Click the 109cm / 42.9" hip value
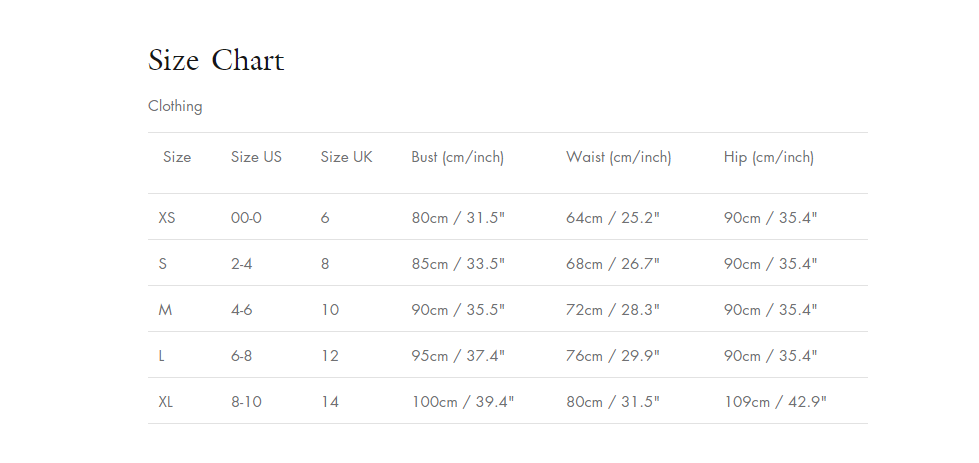The image size is (979, 463). (775, 402)
